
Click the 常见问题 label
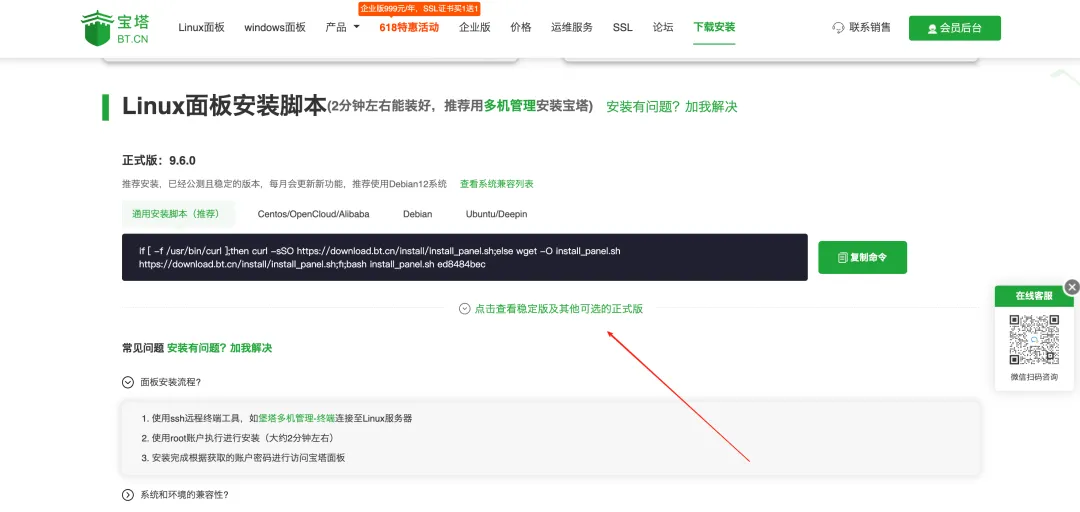(x=143, y=348)
